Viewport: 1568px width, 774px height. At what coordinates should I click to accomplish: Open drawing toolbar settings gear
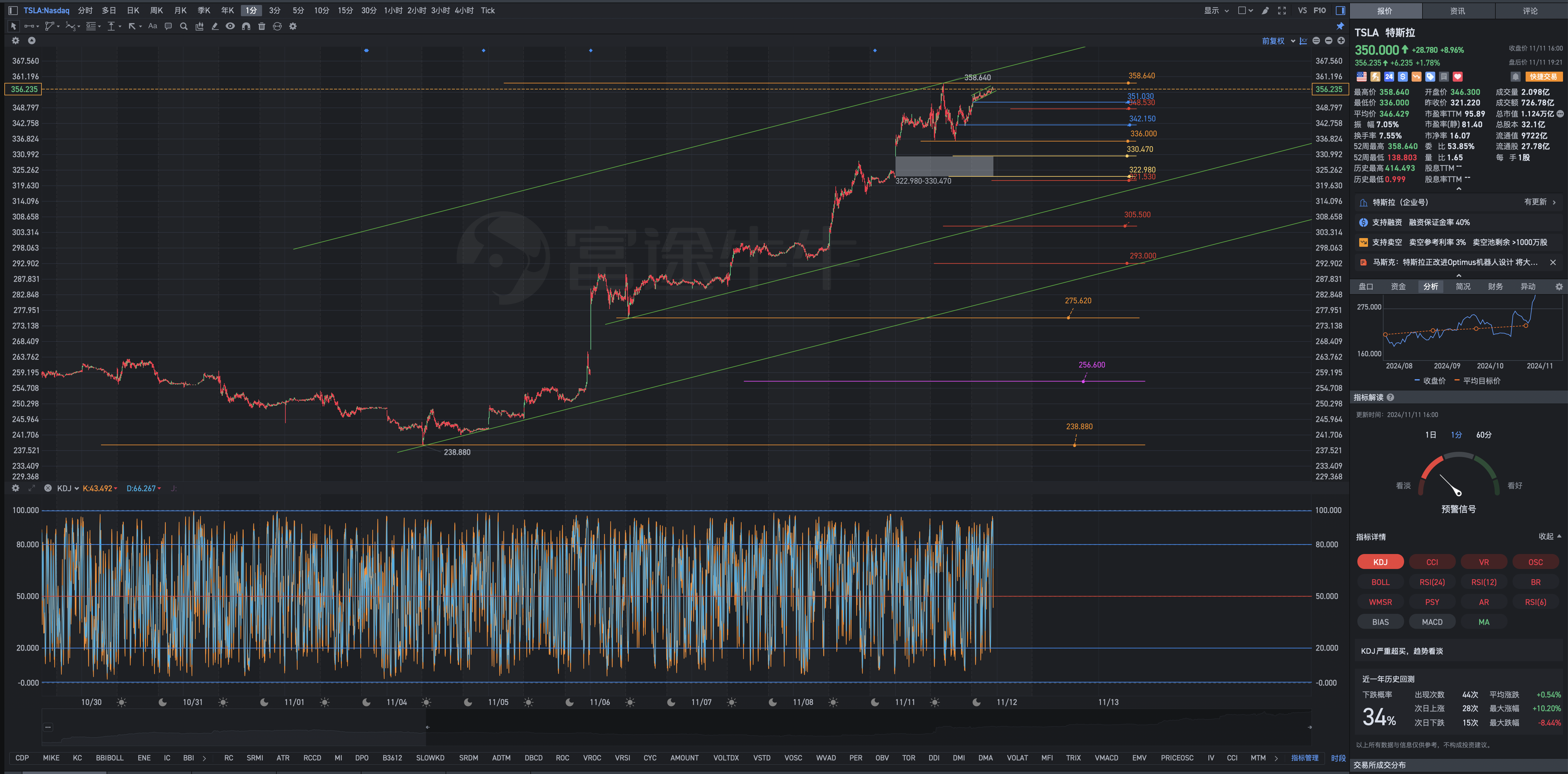pos(293,26)
